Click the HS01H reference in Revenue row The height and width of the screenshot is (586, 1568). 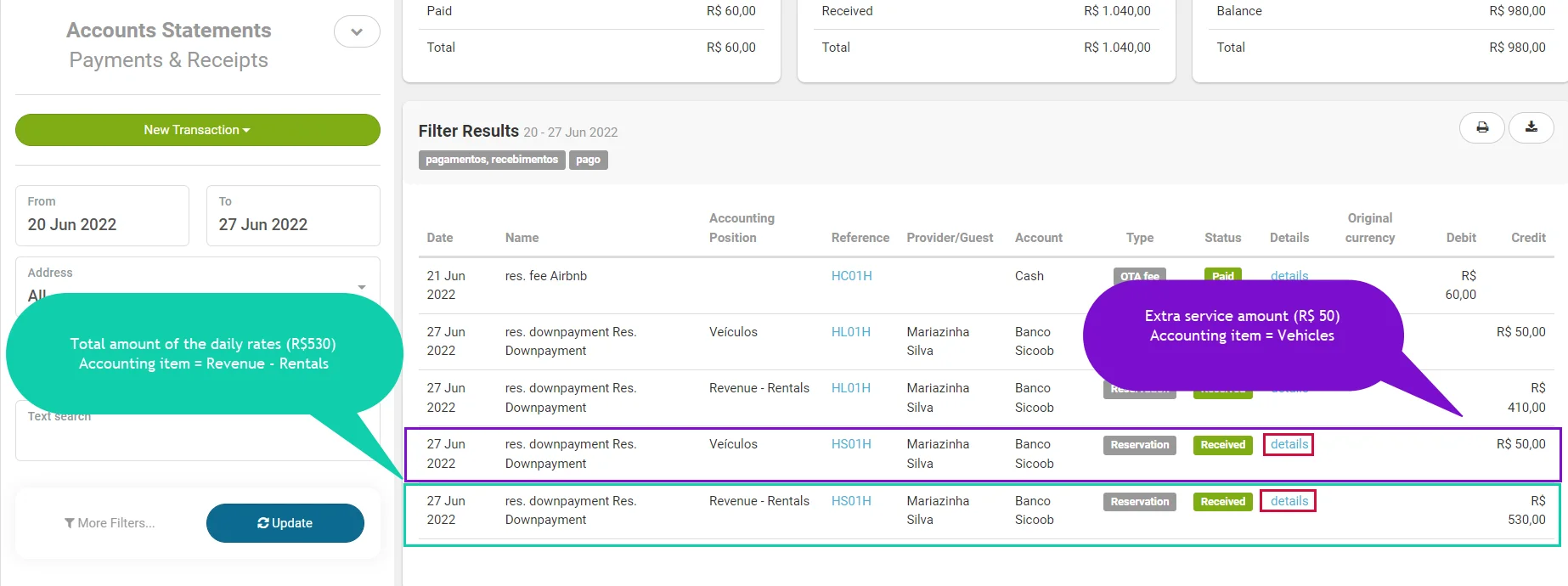coord(851,501)
